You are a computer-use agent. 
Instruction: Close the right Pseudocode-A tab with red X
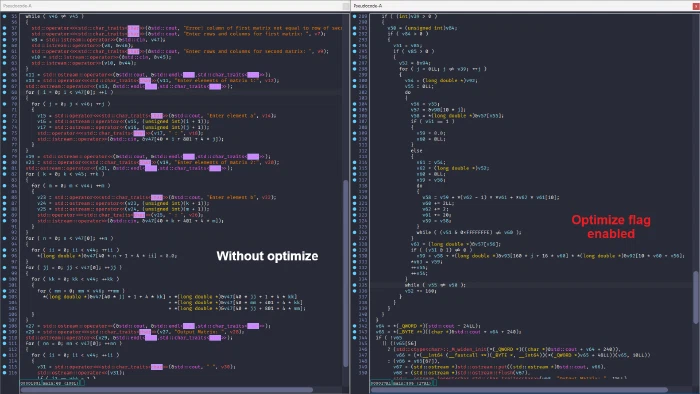click(x=696, y=6)
